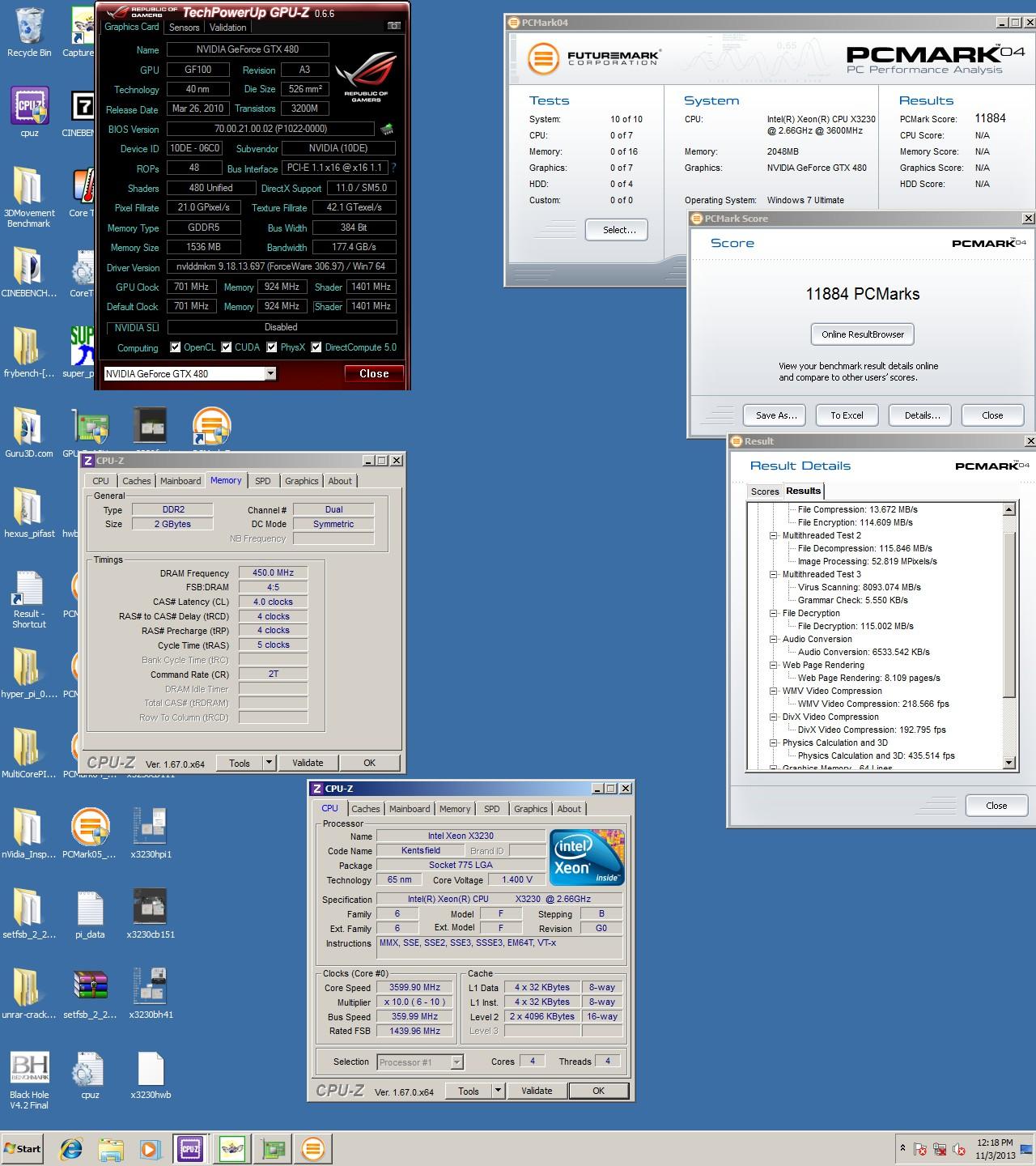Open the Result - Shortcut file

click(29, 600)
